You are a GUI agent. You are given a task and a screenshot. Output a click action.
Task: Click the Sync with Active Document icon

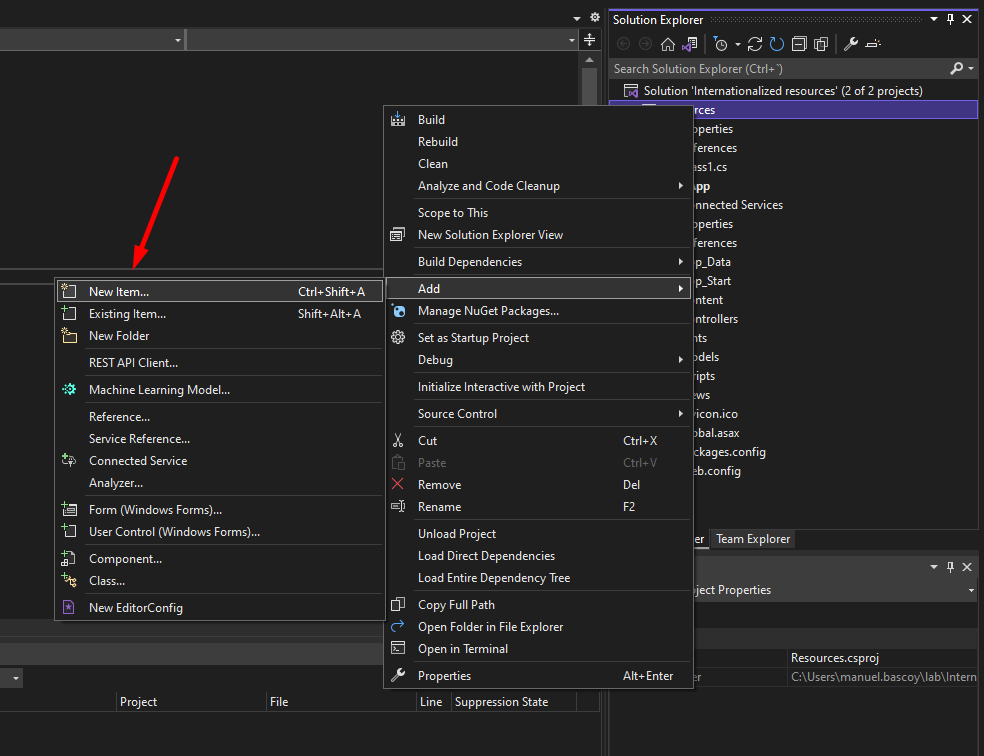tap(755, 44)
